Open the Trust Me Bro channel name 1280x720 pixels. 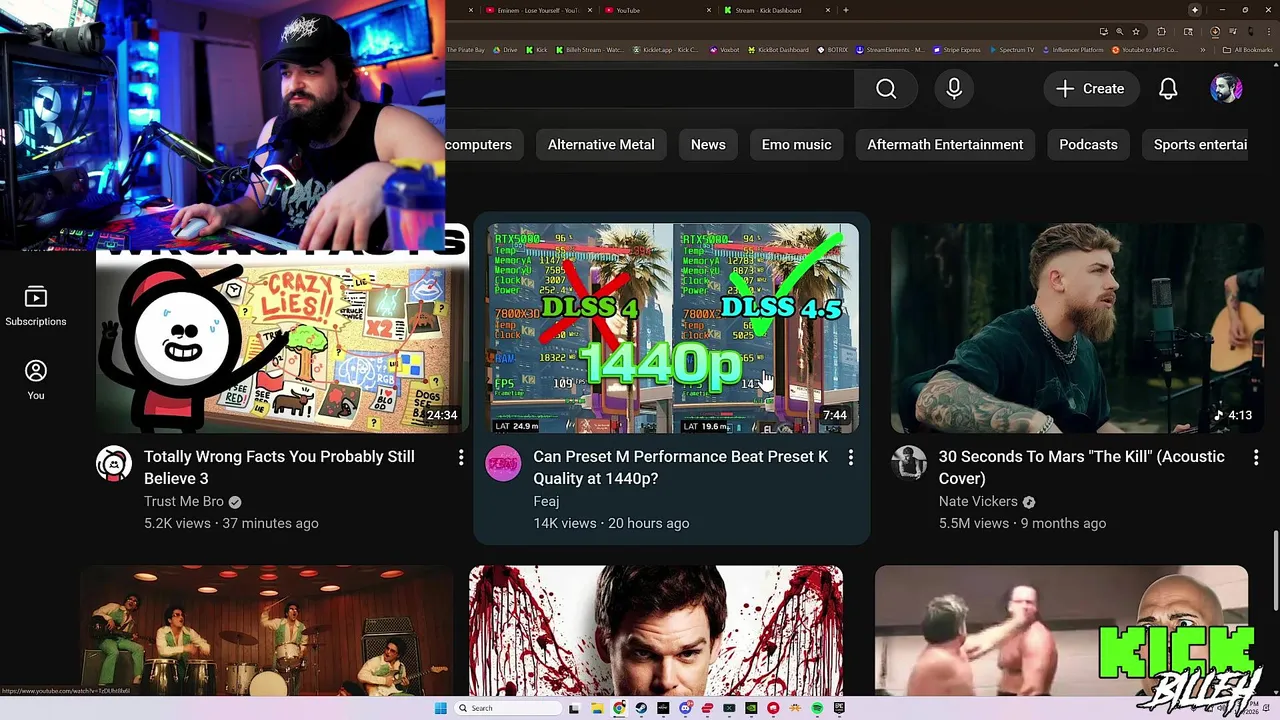[x=184, y=501]
